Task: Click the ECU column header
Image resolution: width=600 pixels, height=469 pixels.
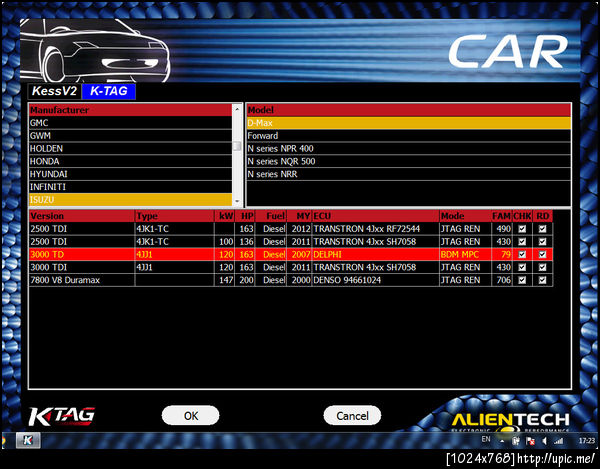Action: coord(376,216)
